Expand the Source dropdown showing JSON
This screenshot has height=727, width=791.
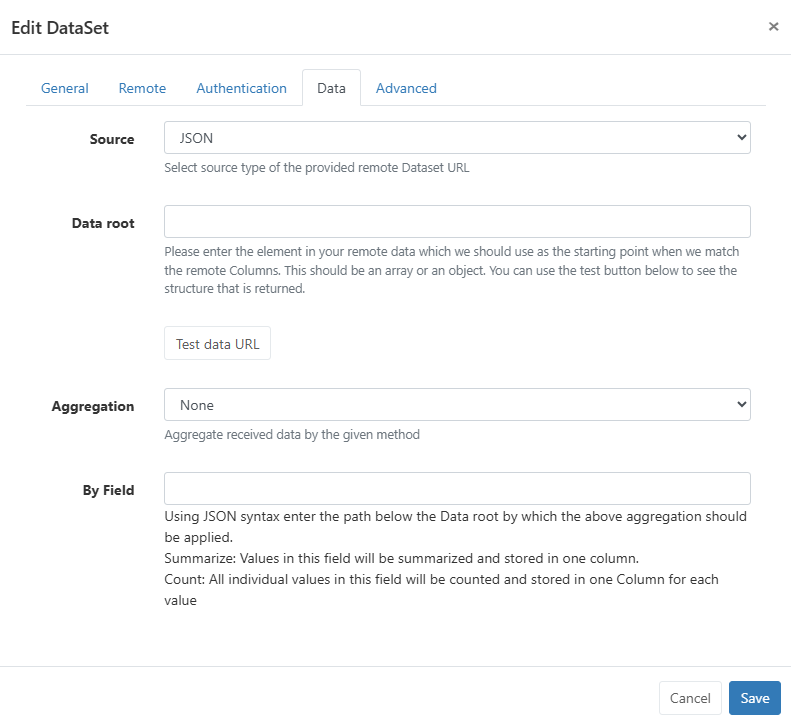point(457,138)
